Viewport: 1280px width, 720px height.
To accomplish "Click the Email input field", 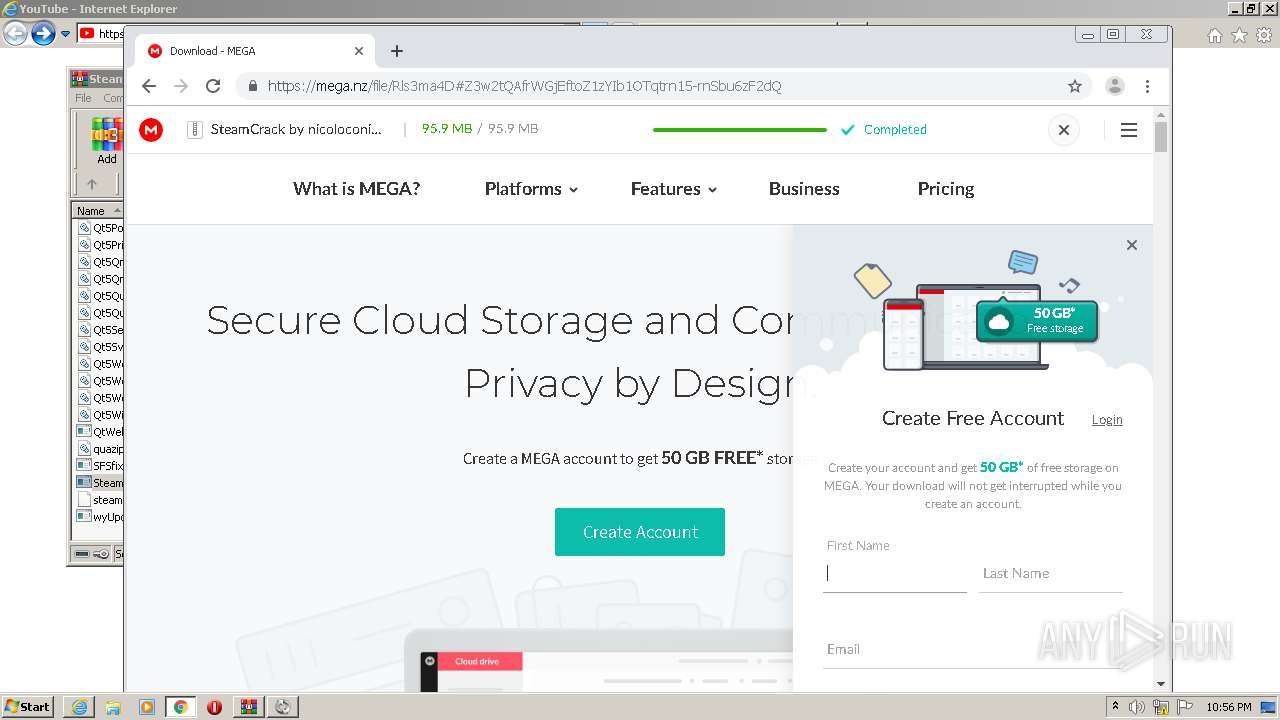I will 973,650.
